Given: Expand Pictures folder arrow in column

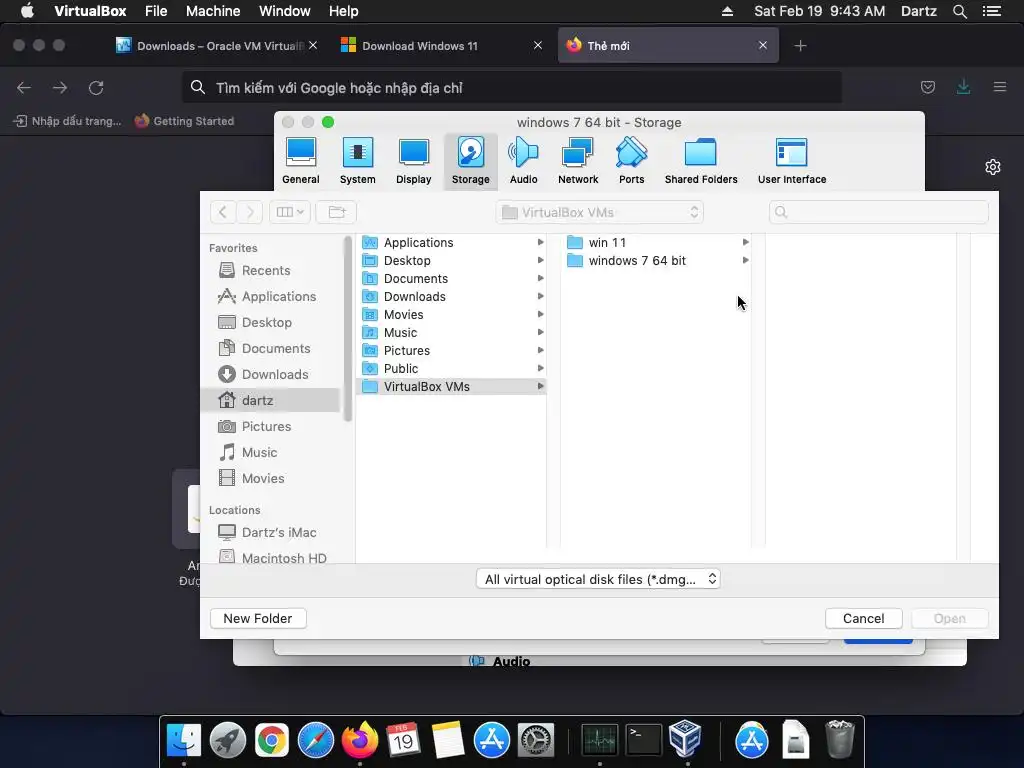Looking at the screenshot, I should pos(540,351).
